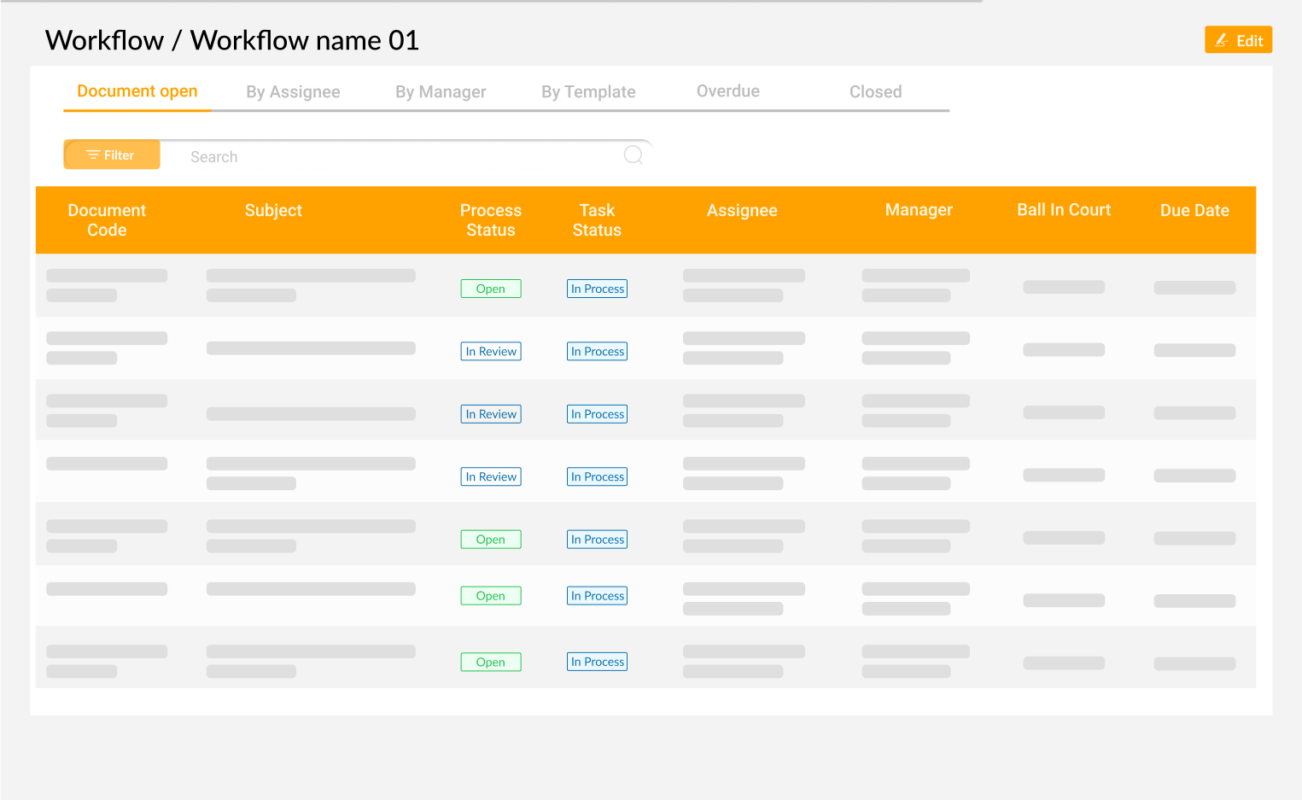This screenshot has width=1302, height=800.
Task: Toggle the Overdue tab filter
Action: [x=727, y=91]
